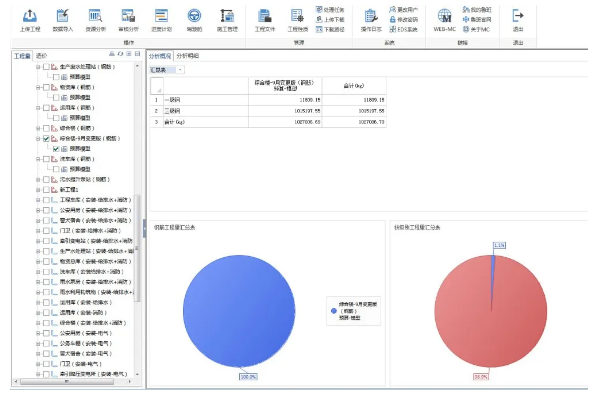Check the 公安用房（安装-电气）checkbox
This screenshot has width=602, height=401.
point(46,333)
